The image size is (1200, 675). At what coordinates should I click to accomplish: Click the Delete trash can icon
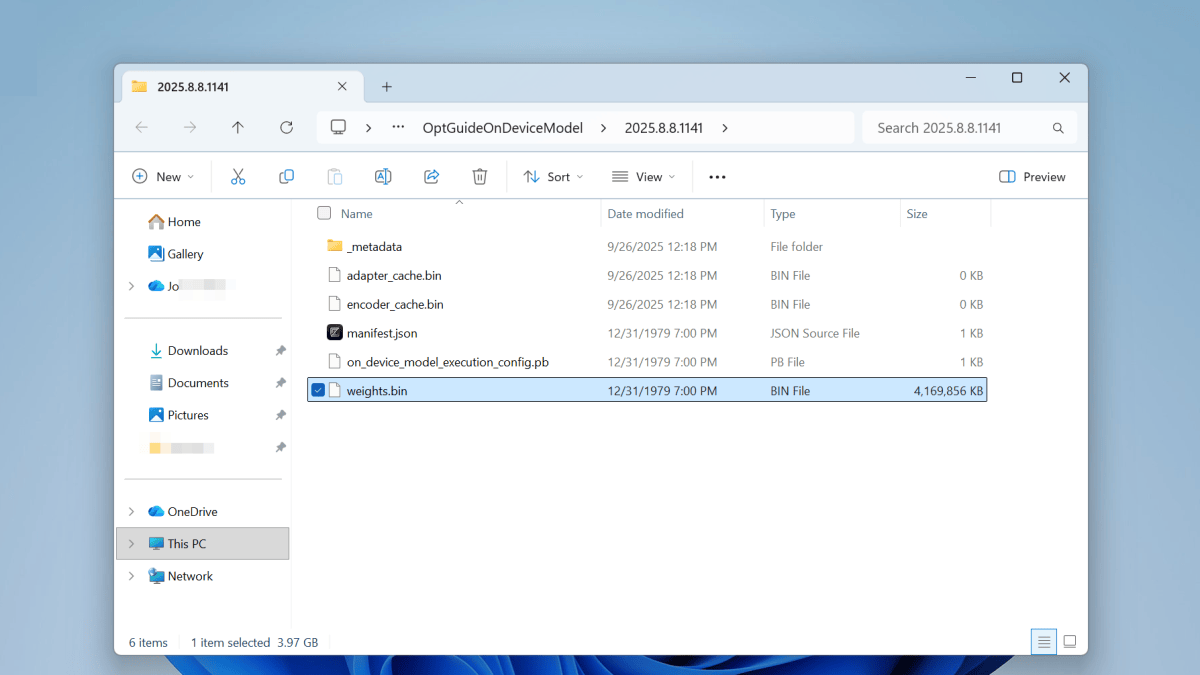tap(480, 177)
